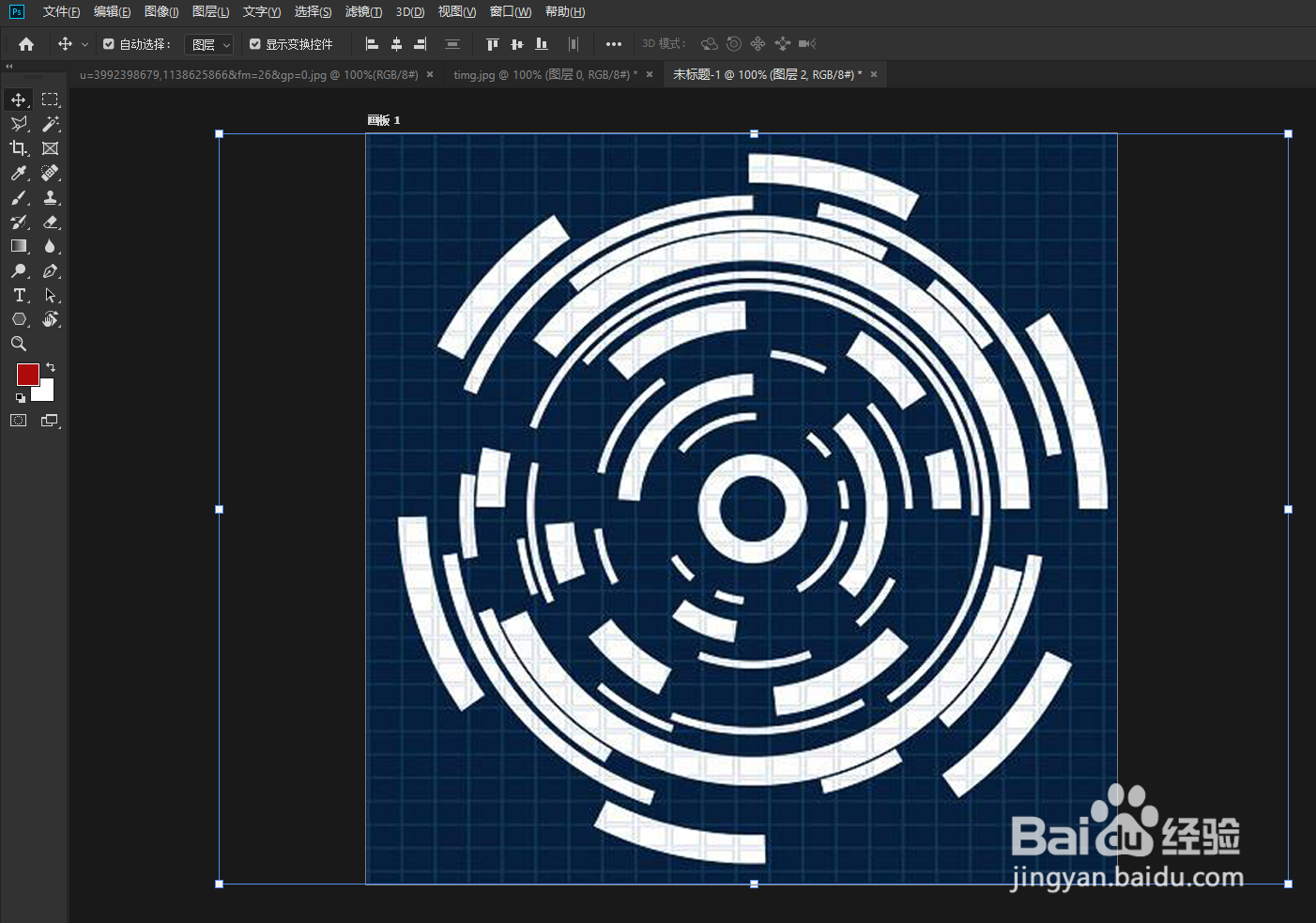Open the 图层 auto-select dropdown
Screen dimensions: 1316x923
click(208, 44)
